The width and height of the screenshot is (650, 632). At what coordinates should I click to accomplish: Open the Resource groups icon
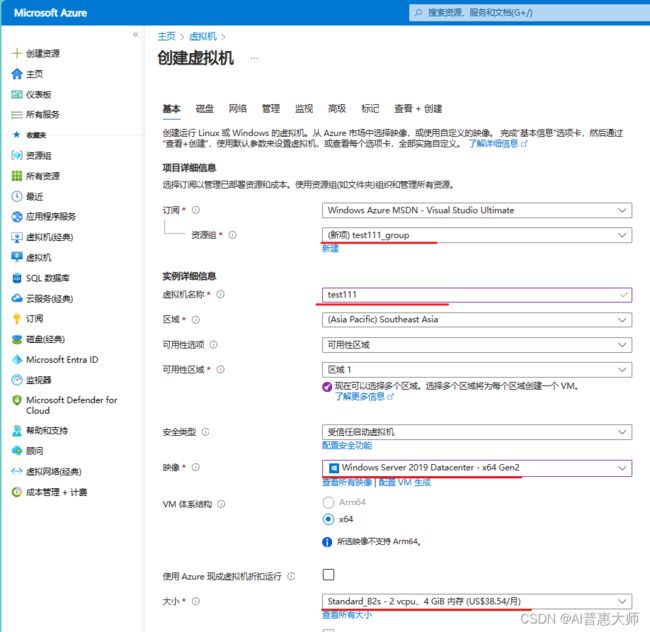click(17, 155)
